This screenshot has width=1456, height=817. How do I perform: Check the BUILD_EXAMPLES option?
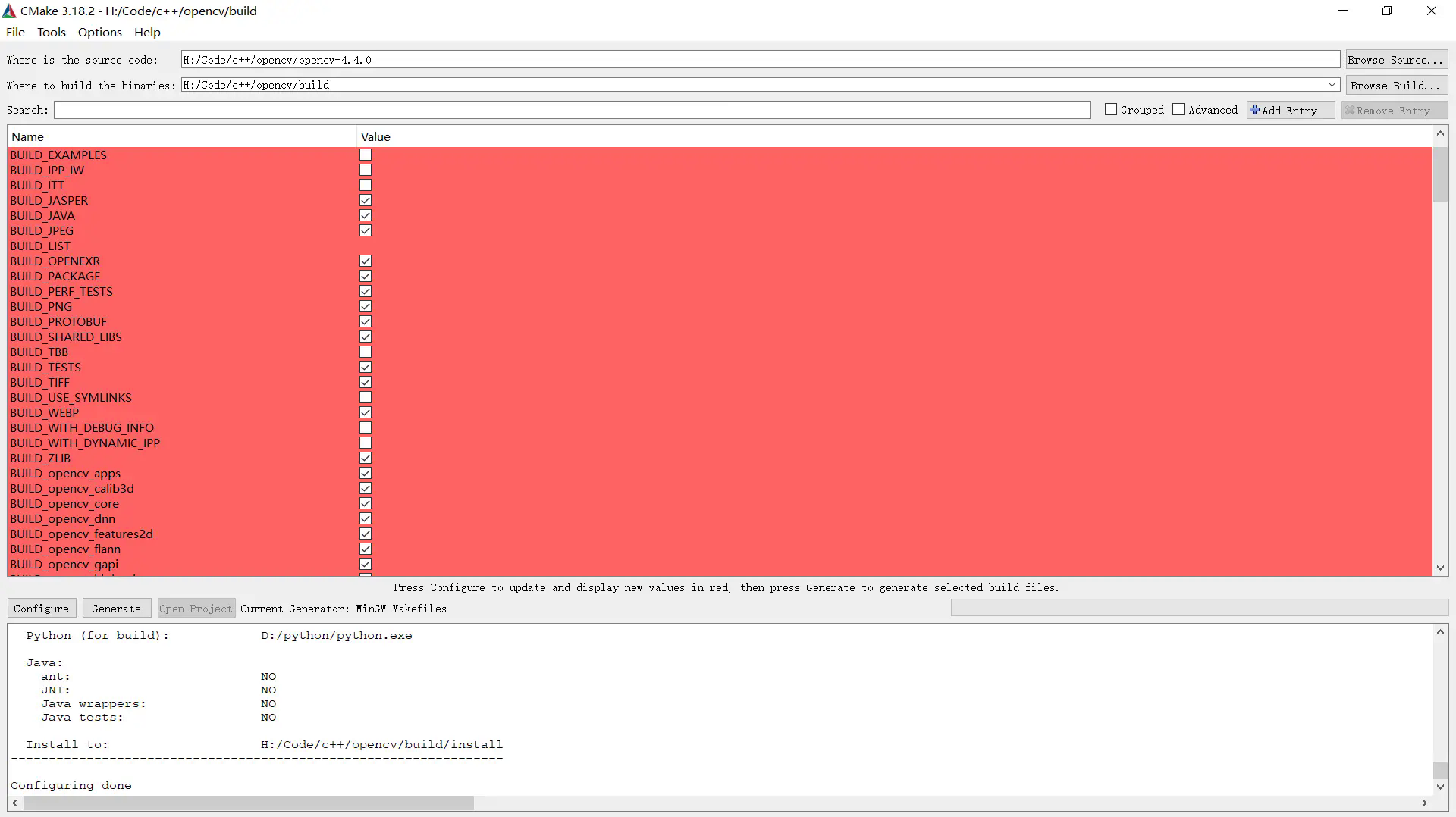click(x=366, y=155)
